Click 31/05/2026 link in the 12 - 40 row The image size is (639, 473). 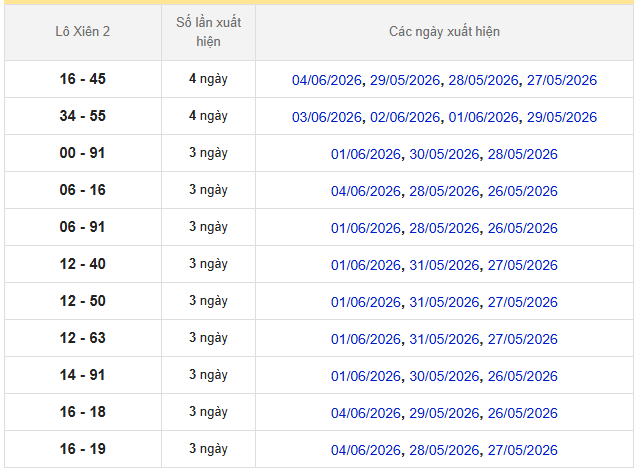pyautogui.click(x=444, y=266)
